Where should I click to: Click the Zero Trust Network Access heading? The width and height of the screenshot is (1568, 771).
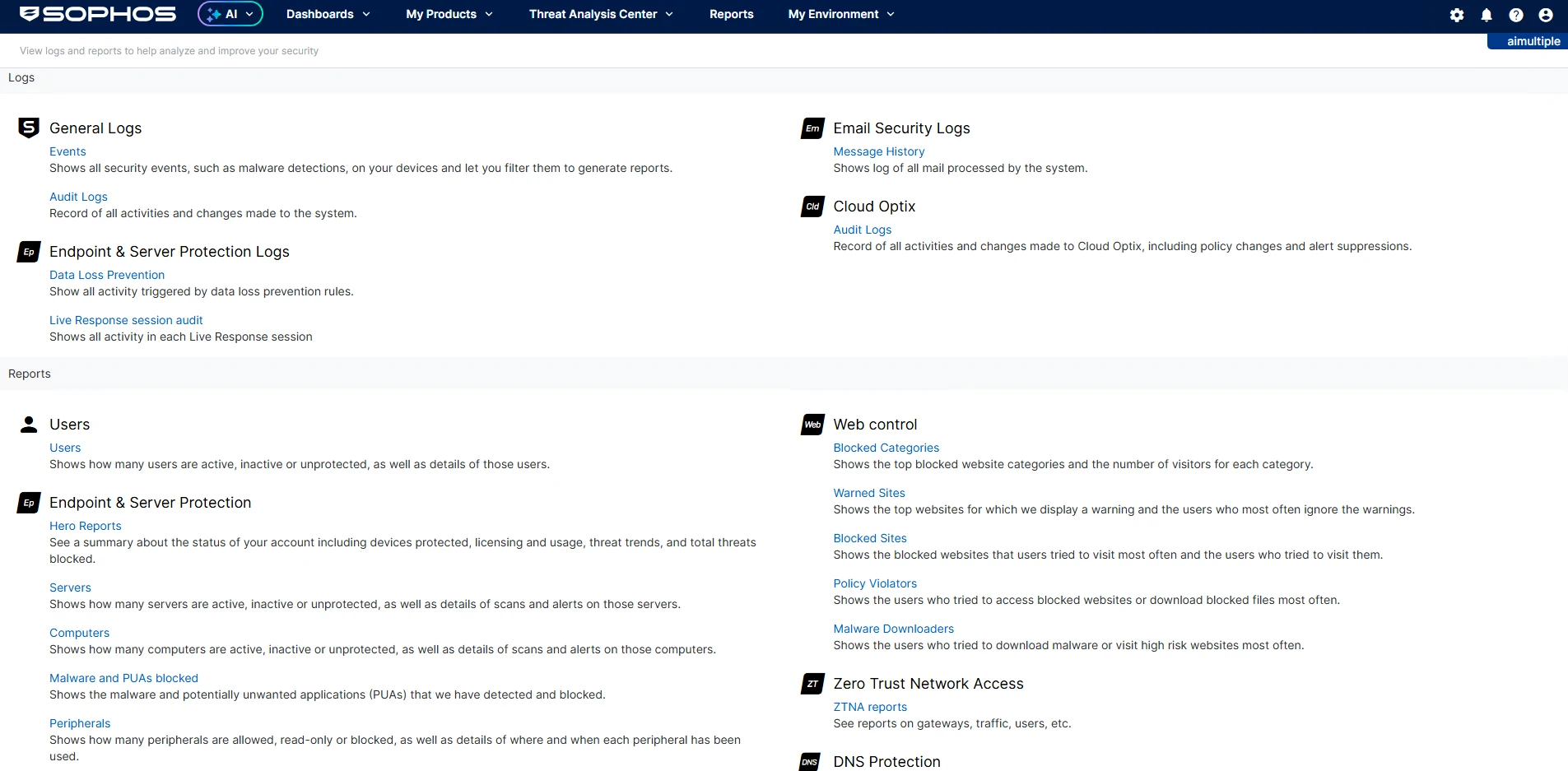point(928,684)
